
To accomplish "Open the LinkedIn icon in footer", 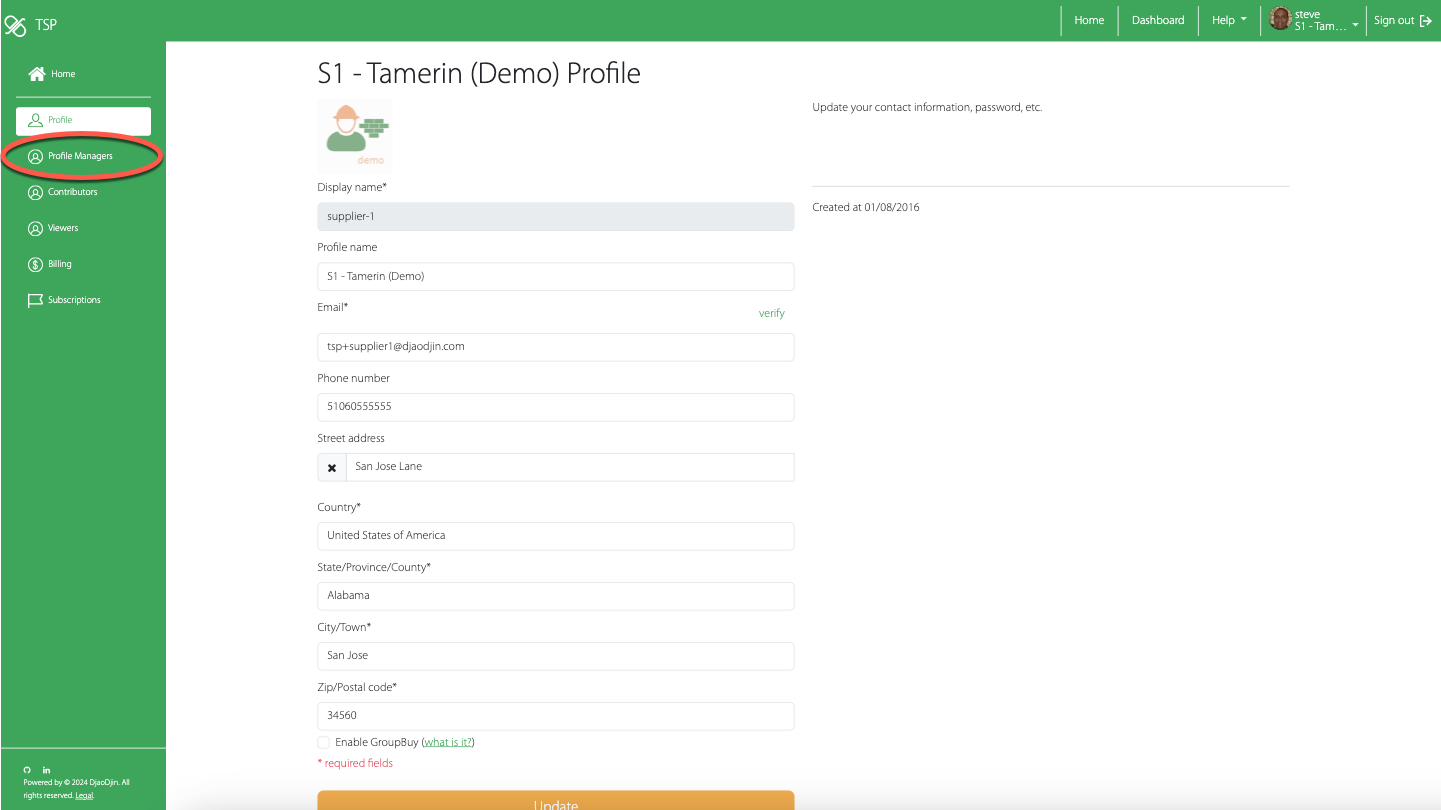I will point(47,770).
